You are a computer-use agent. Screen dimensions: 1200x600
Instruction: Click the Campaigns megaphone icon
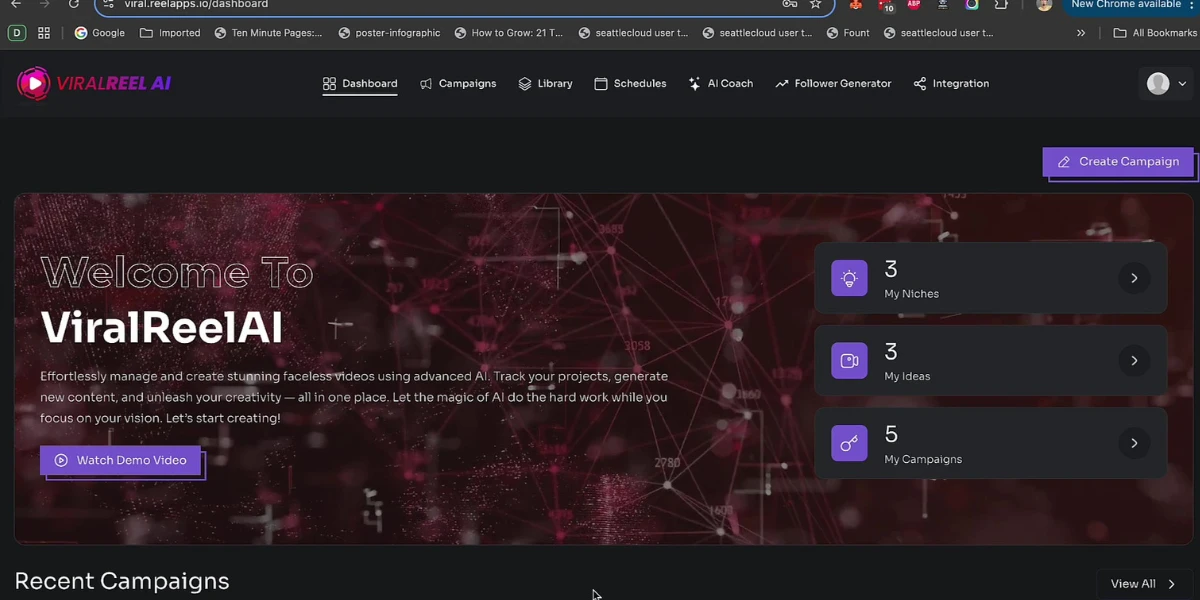[x=426, y=84]
